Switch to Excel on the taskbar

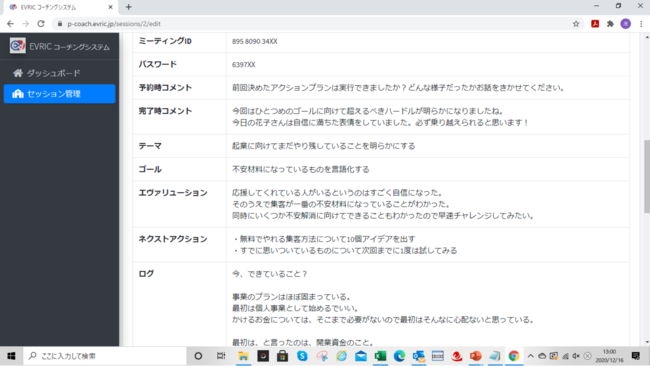[x=380, y=356]
